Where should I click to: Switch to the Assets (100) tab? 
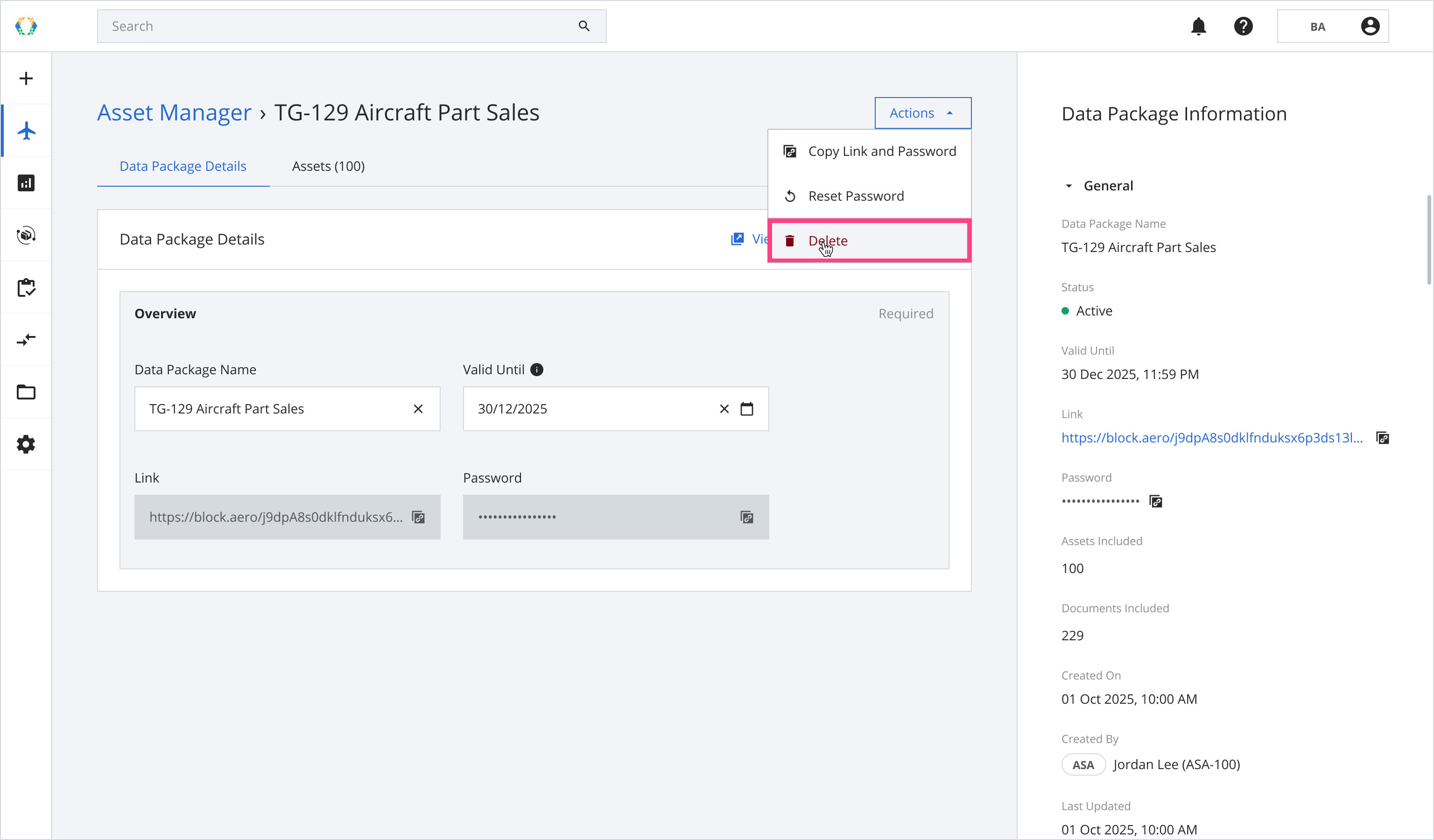point(328,166)
